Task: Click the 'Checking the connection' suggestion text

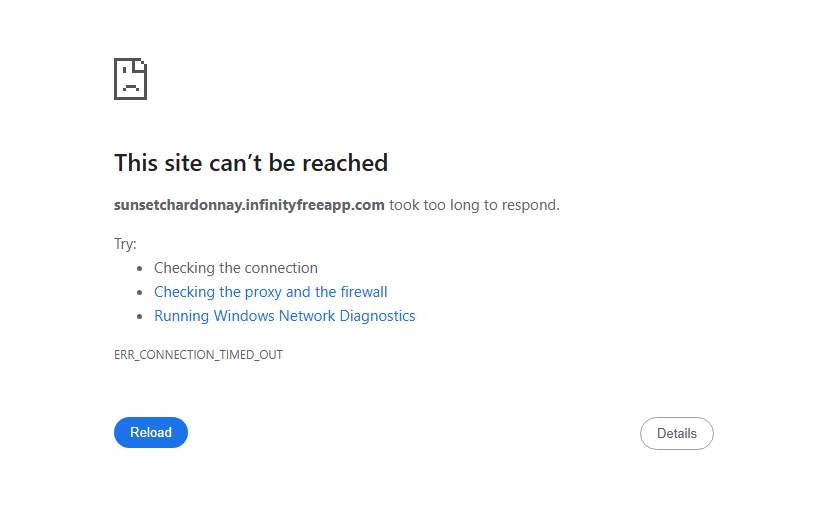Action: (x=236, y=268)
